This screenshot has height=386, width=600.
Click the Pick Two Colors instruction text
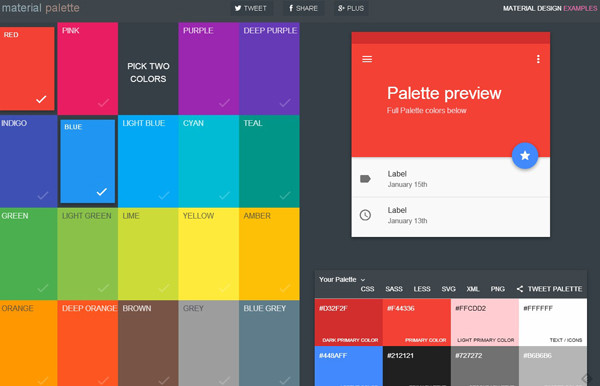(x=148, y=72)
